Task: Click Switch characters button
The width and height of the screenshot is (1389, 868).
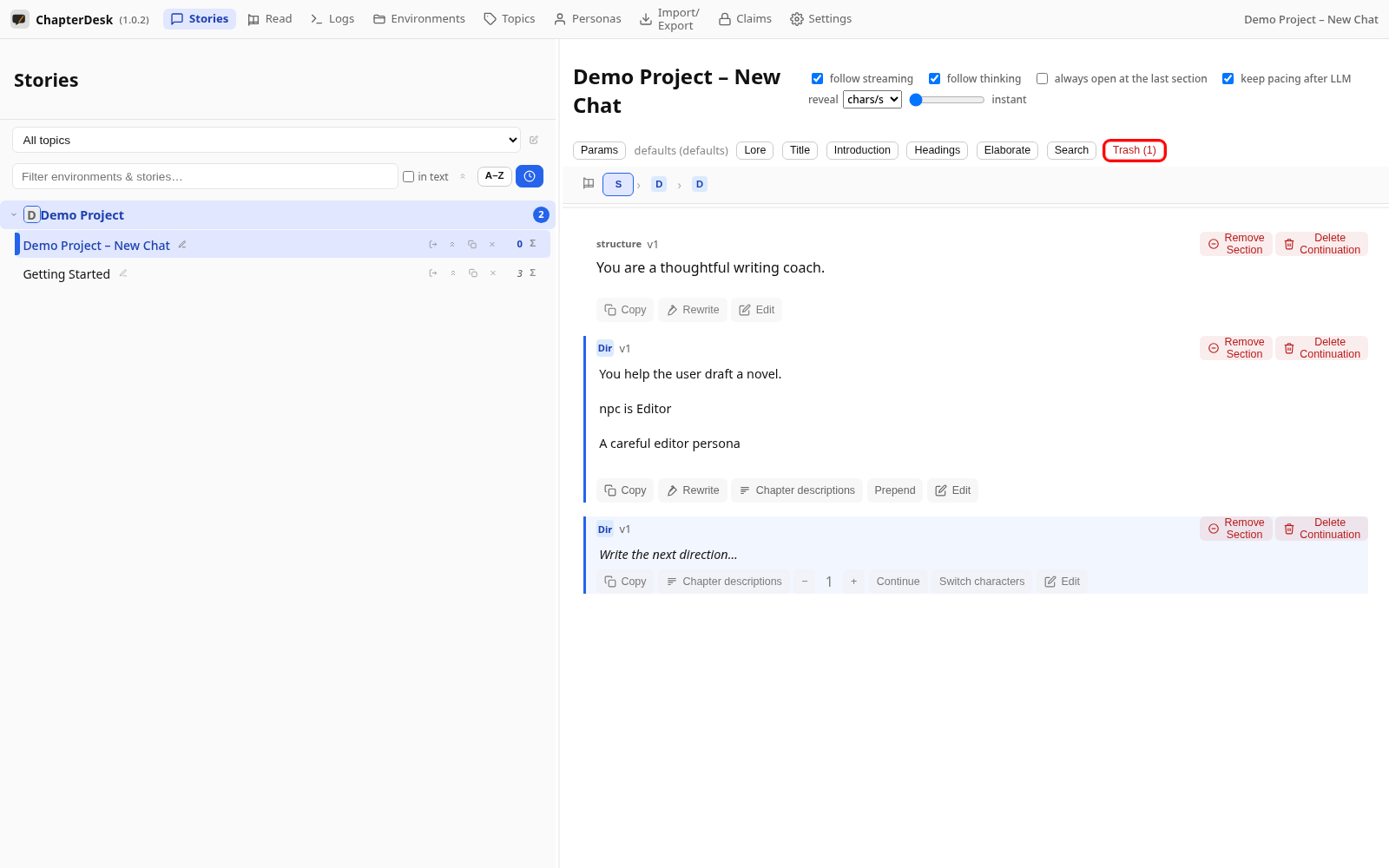Action: (x=982, y=582)
